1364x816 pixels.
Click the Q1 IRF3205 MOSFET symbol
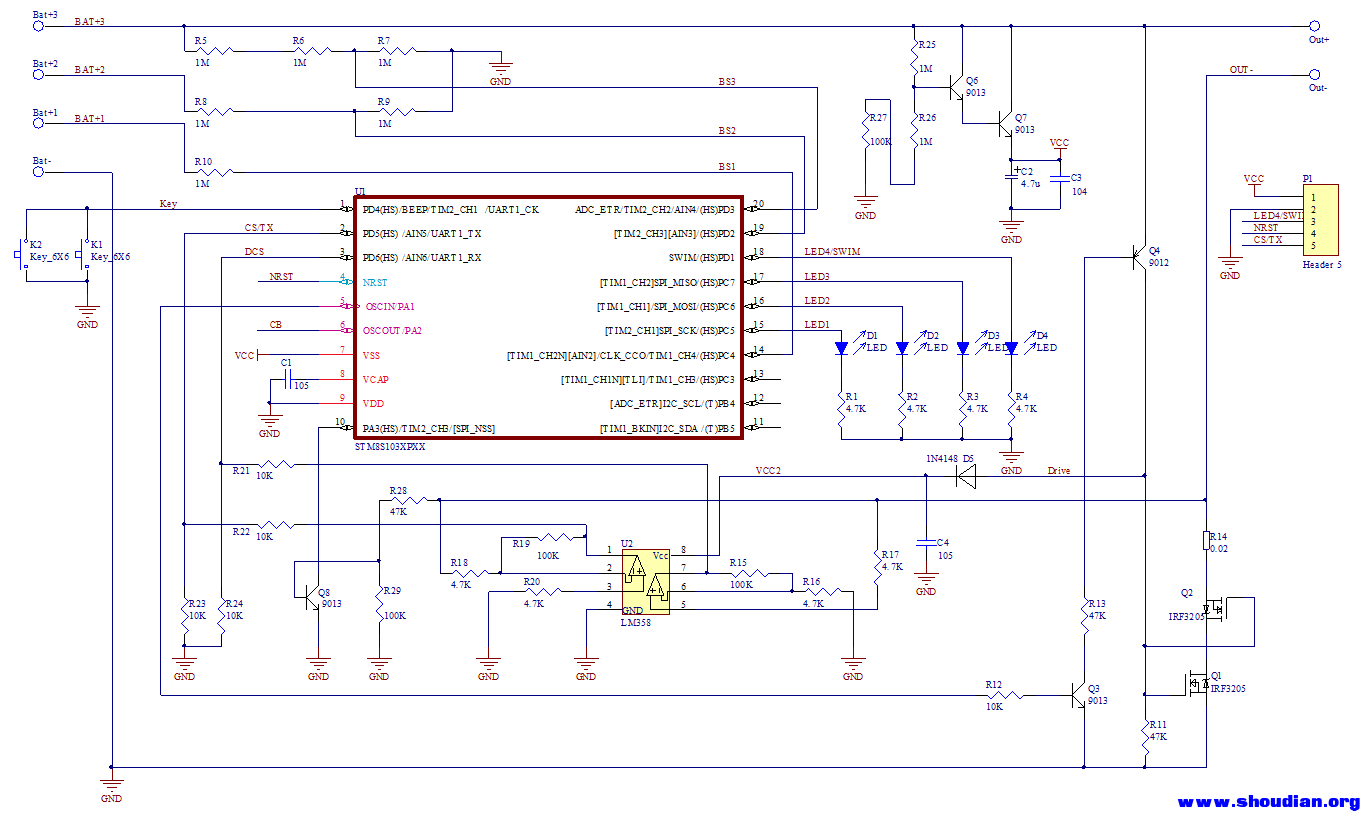pyautogui.click(x=1196, y=684)
